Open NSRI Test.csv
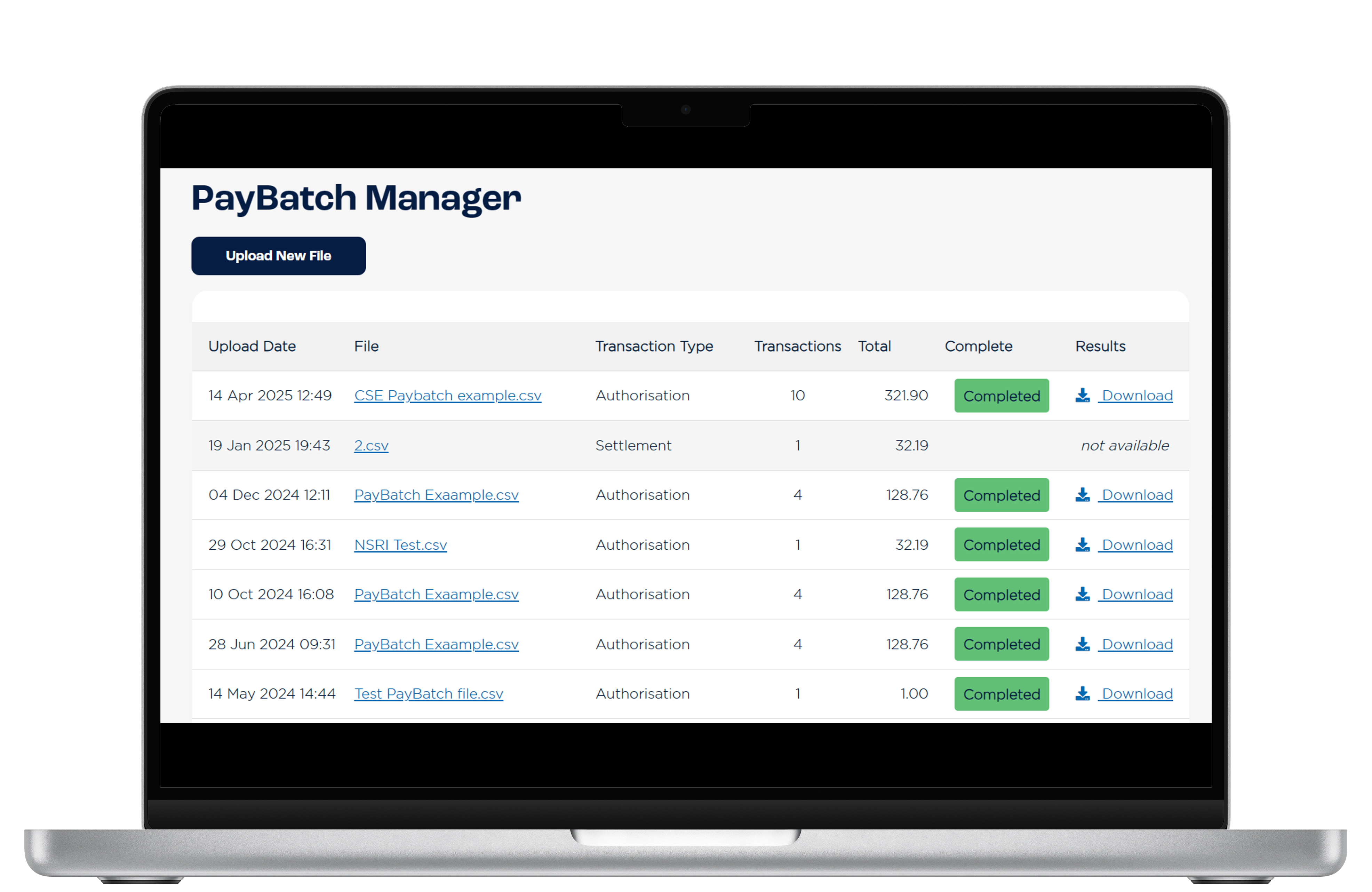1372x892 pixels. [400, 544]
